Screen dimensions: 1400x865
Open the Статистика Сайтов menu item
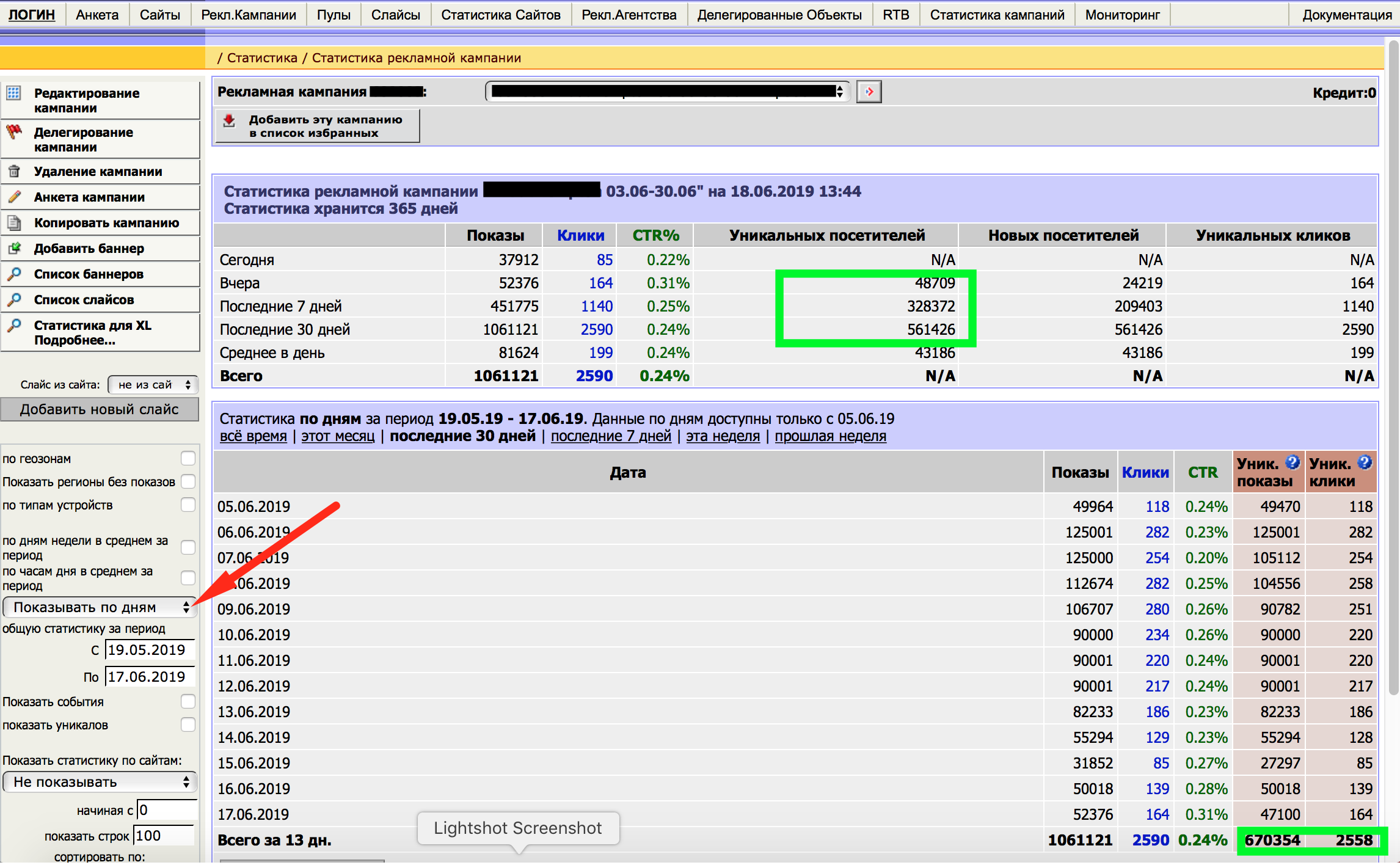(x=500, y=15)
